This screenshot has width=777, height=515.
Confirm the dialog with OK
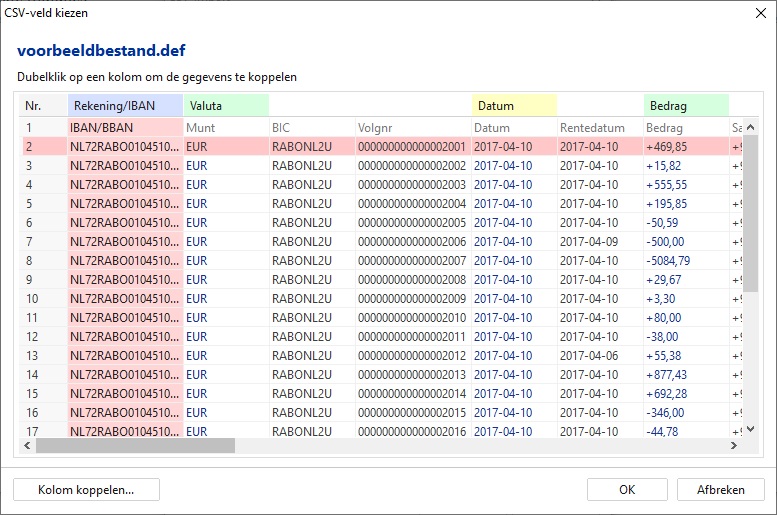tap(626, 489)
